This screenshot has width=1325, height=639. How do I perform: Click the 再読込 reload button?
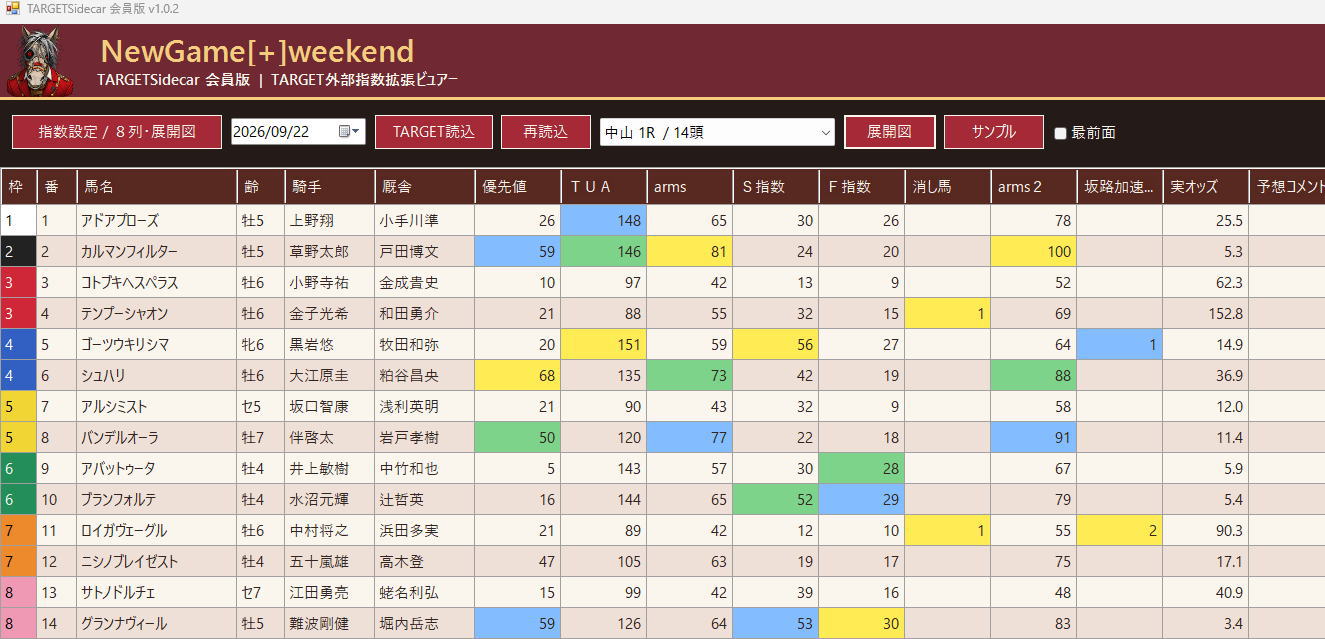click(546, 132)
